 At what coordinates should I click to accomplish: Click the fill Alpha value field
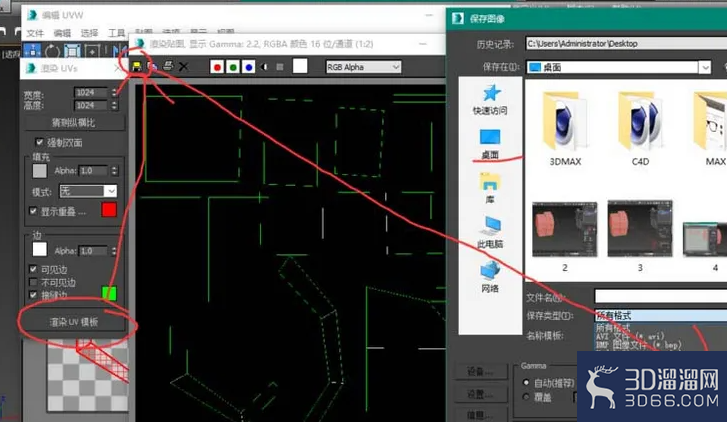click(94, 171)
